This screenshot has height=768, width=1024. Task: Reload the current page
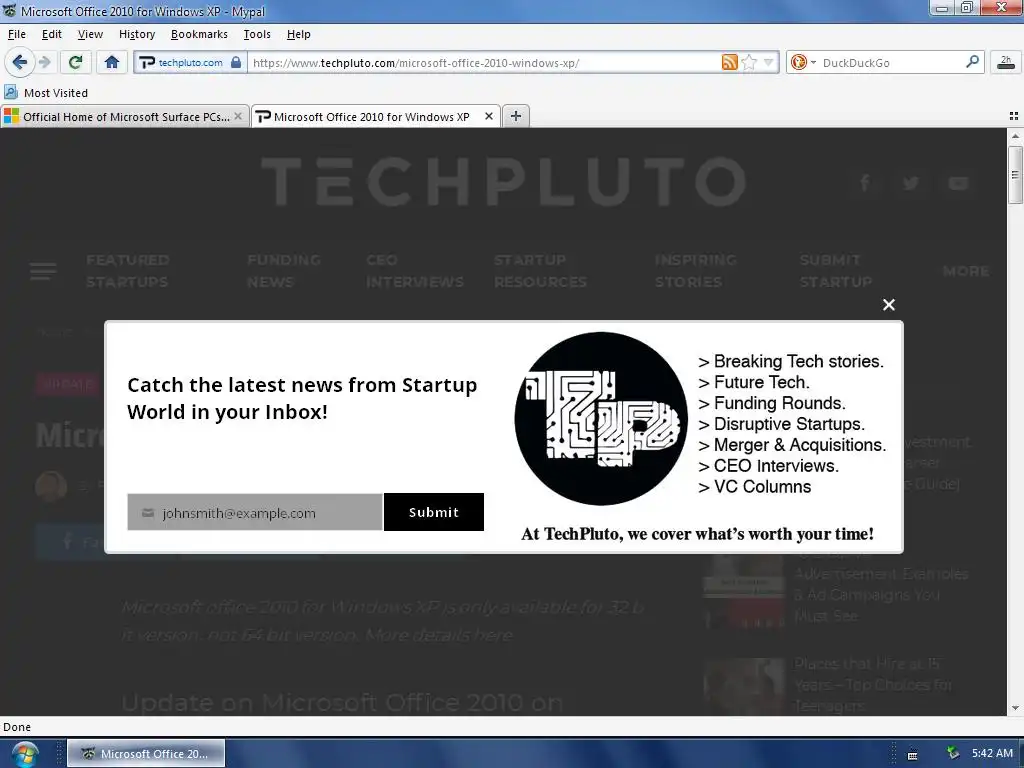coord(75,63)
